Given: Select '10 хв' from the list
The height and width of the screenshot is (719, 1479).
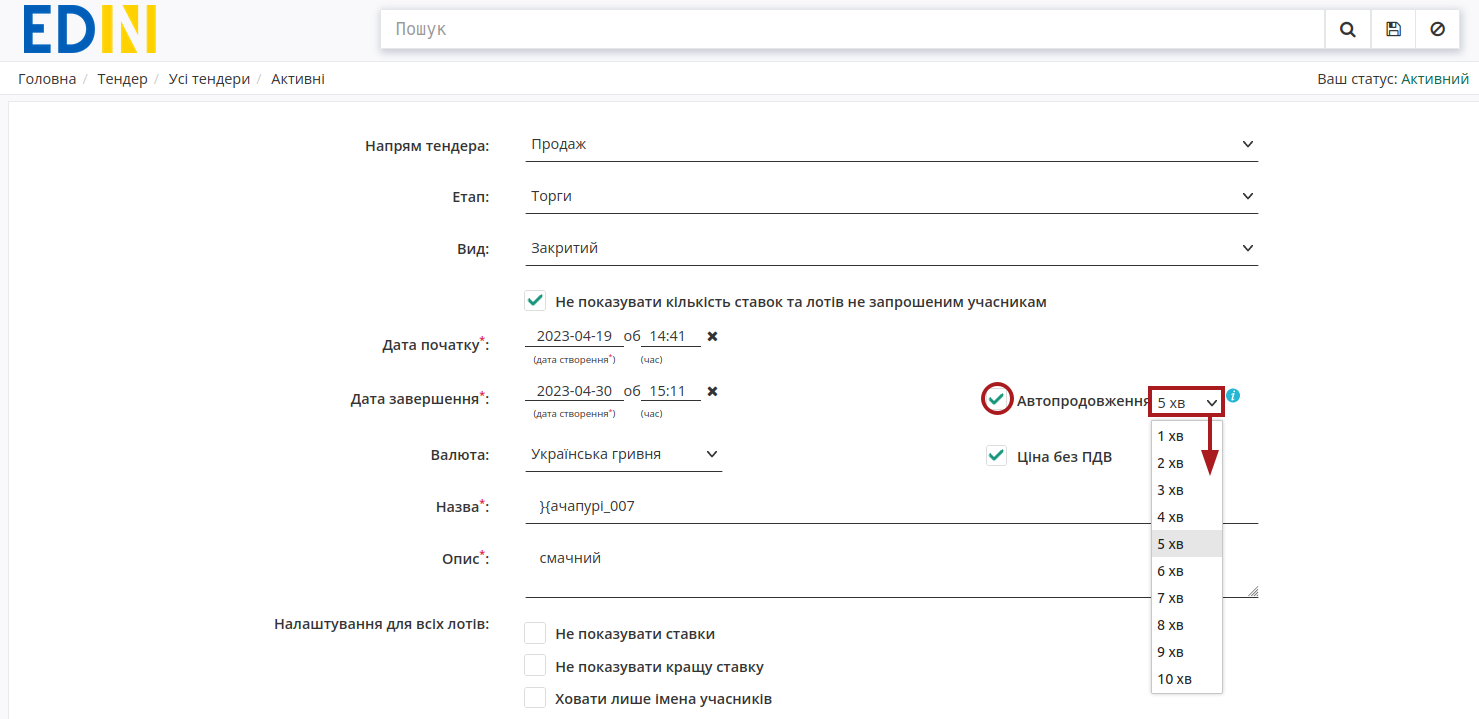Looking at the screenshot, I should pos(1187,679).
